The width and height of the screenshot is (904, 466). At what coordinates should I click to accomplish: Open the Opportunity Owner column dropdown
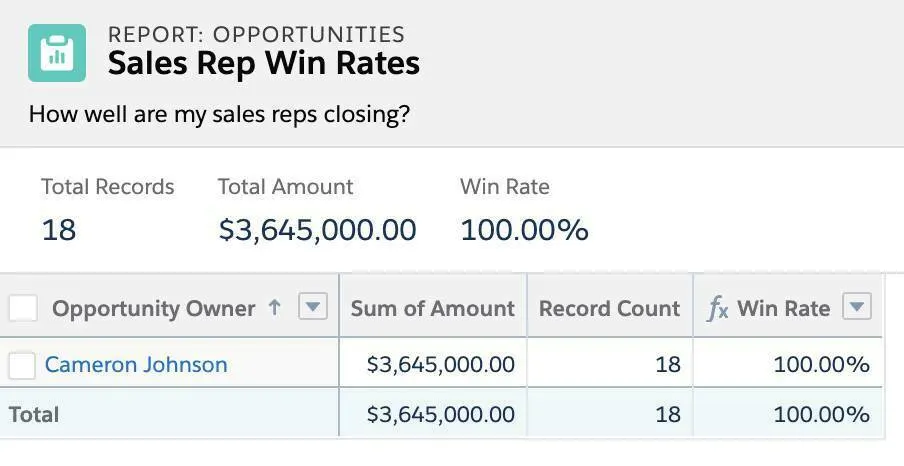pos(313,307)
